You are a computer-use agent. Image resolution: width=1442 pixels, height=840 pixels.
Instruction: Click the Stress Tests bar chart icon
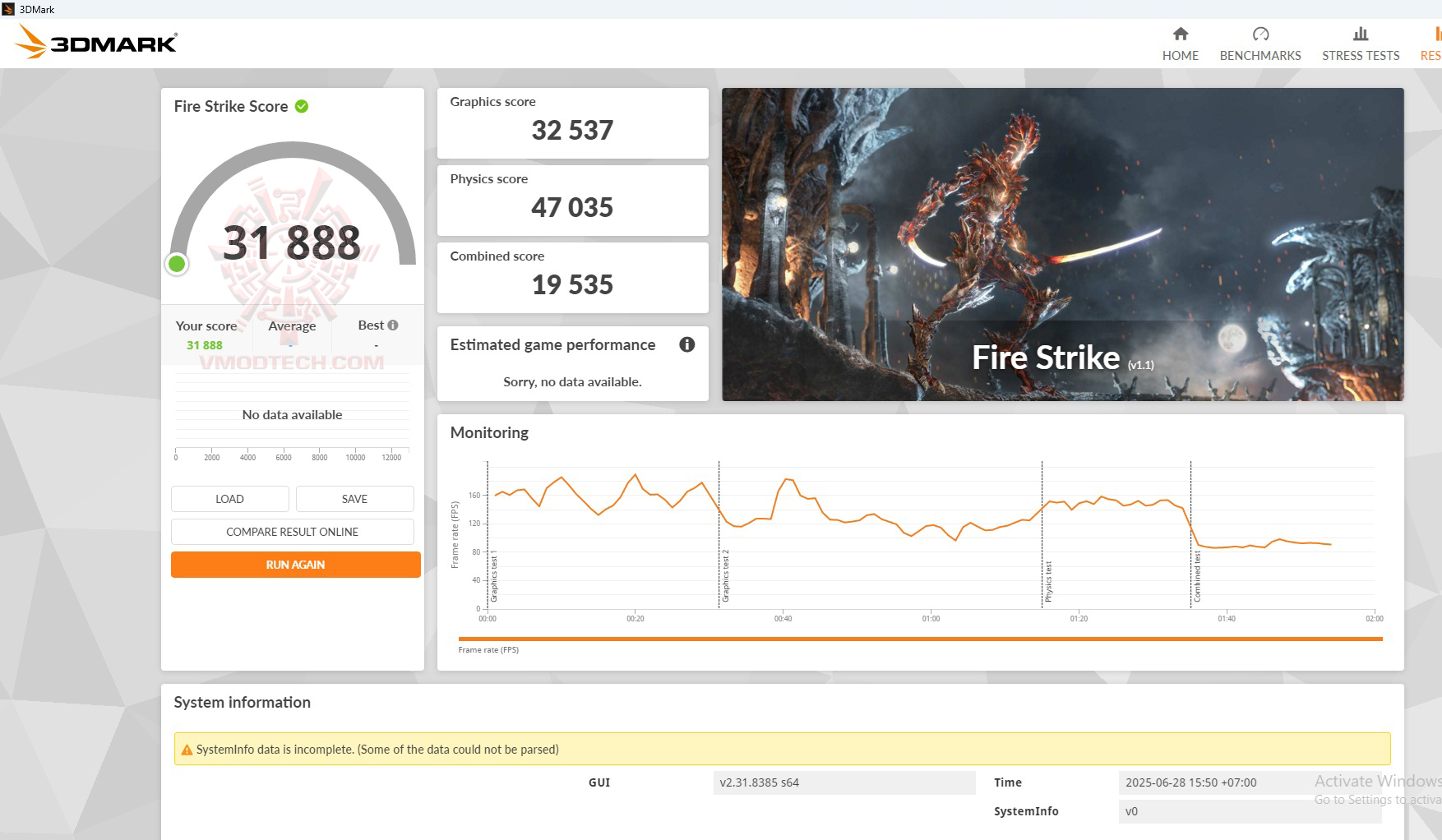(1360, 35)
